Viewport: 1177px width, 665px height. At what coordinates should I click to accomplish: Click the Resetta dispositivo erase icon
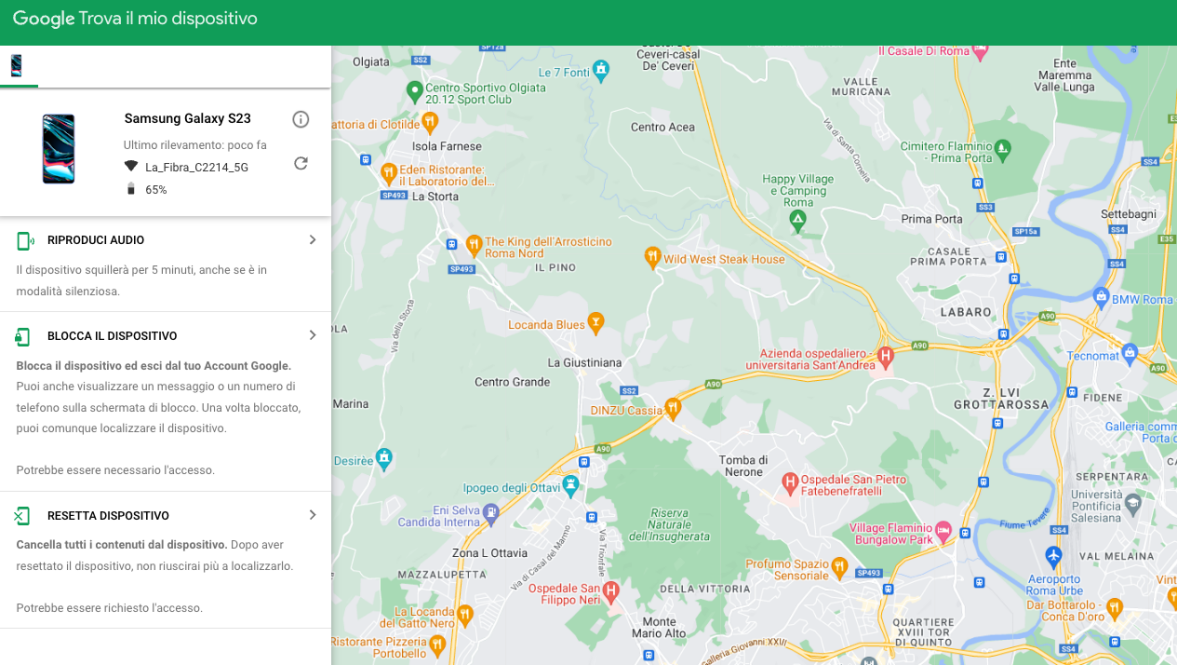pyautogui.click(x=22, y=515)
